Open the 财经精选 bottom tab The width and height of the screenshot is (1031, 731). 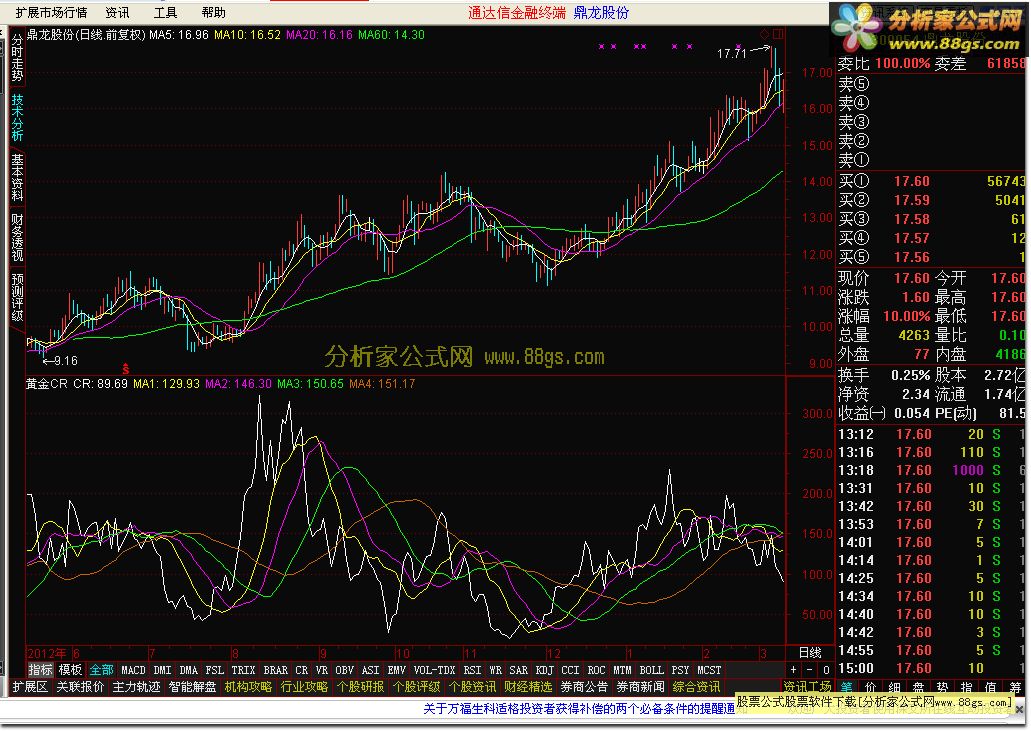click(x=528, y=687)
